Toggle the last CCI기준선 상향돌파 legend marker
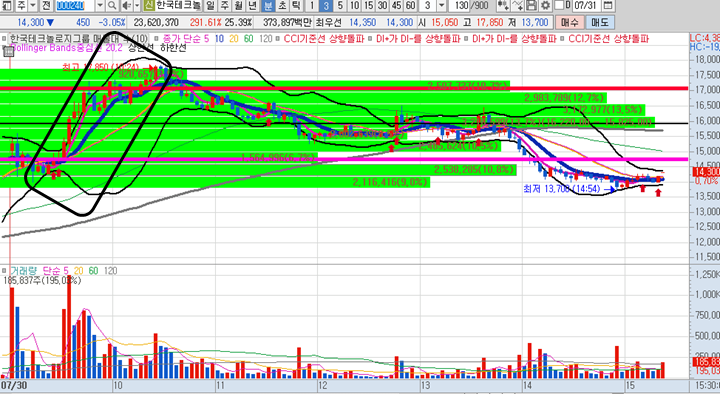The width and height of the screenshot is (720, 394). coord(562,39)
